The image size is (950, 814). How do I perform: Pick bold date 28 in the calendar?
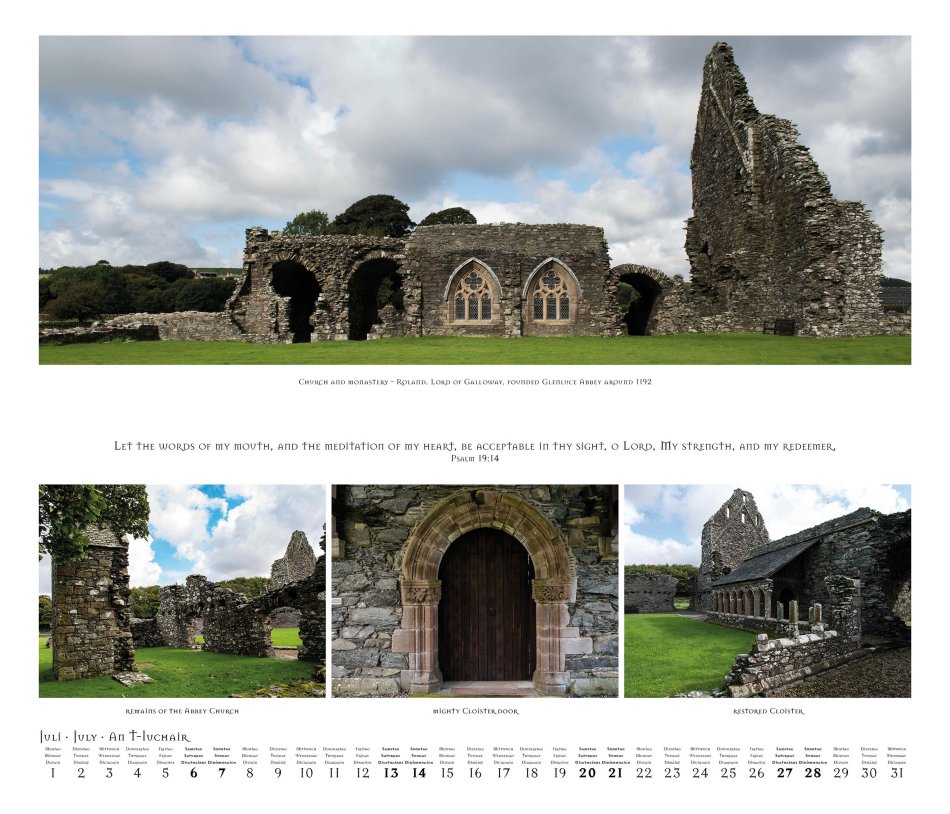pyautogui.click(x=813, y=773)
